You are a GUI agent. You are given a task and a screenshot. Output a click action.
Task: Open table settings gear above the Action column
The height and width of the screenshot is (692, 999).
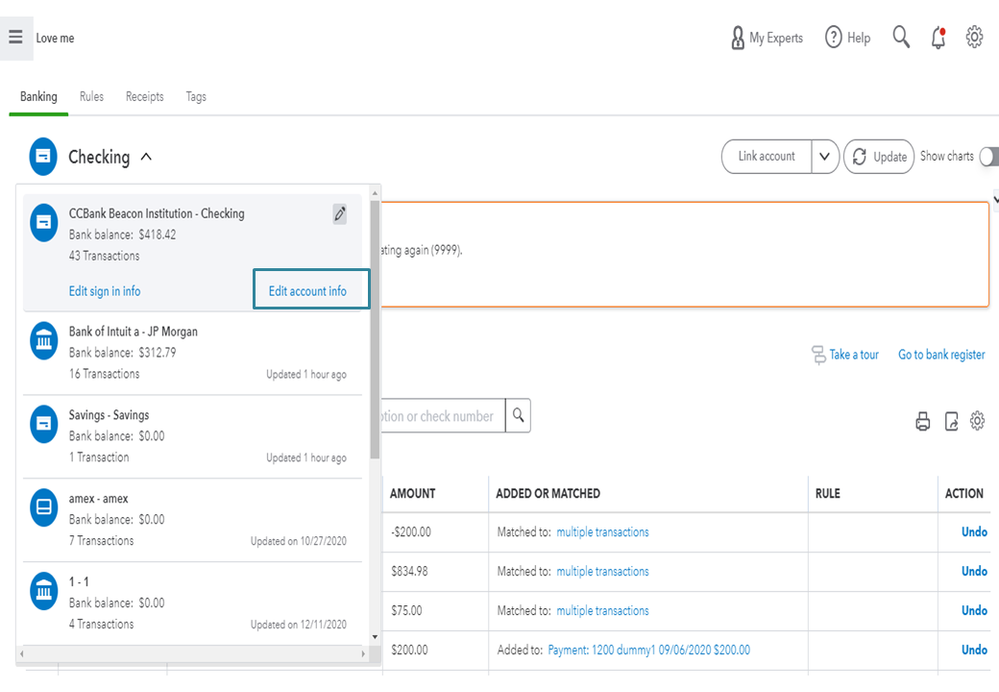(x=977, y=421)
